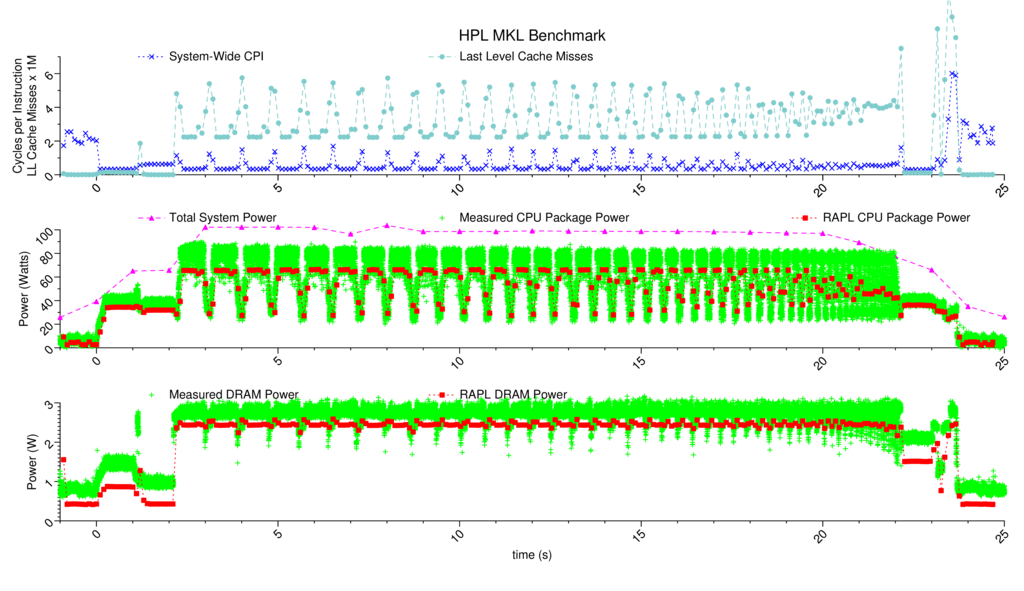Click time tick 20 under the DRAM power chart
The image size is (1024, 591).
point(820,535)
